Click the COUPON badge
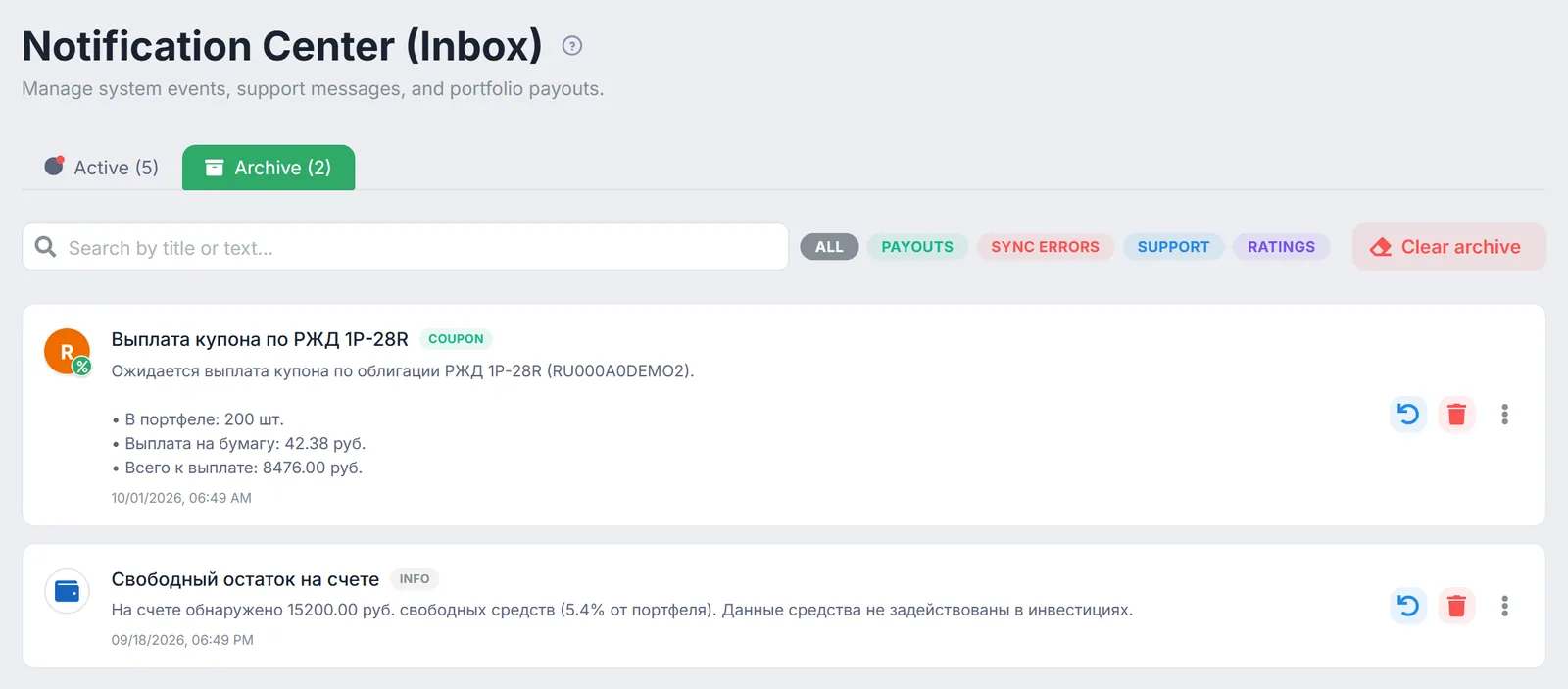The height and width of the screenshot is (689, 1568). (x=456, y=339)
